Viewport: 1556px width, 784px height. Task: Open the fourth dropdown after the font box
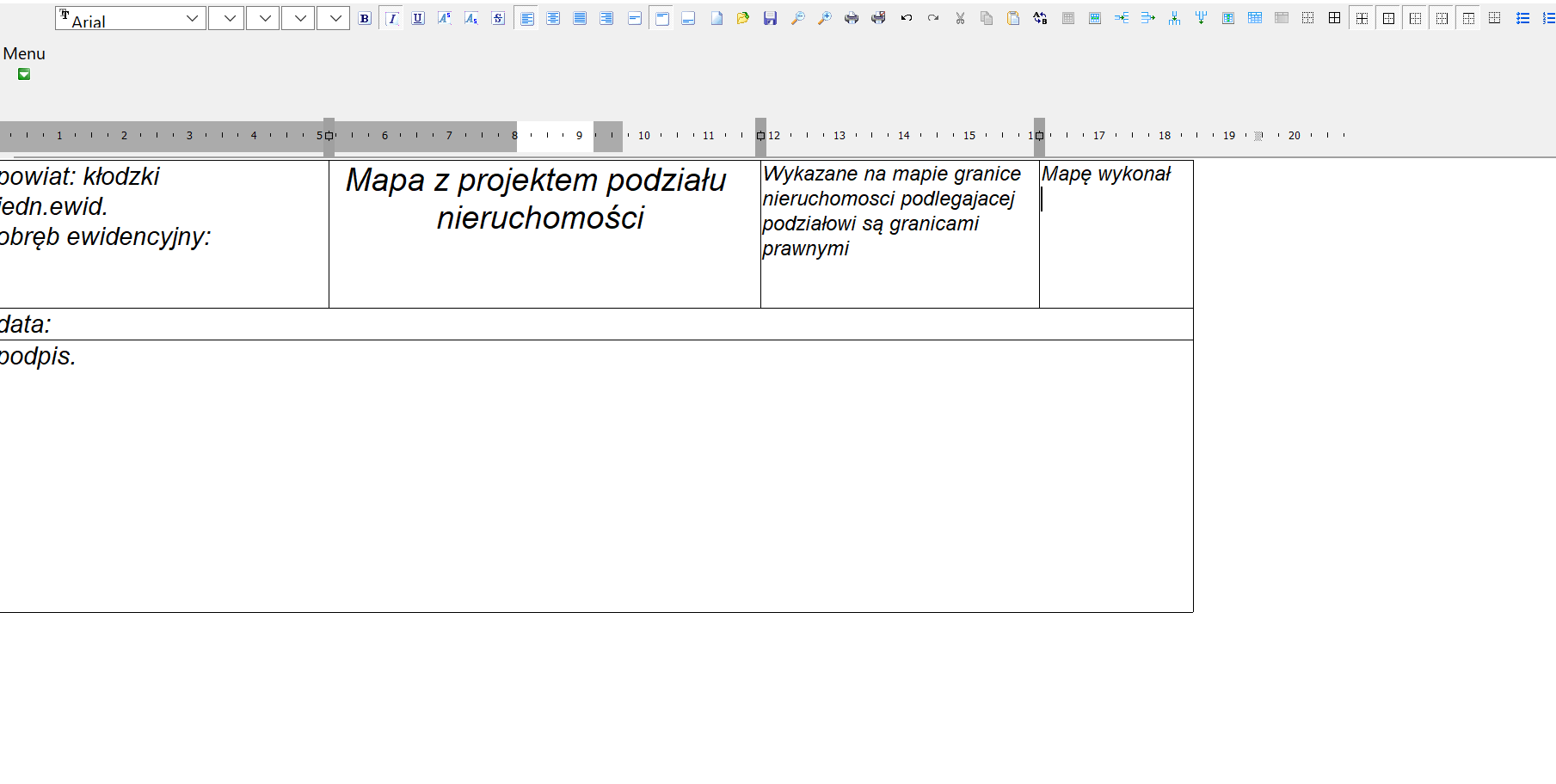click(x=333, y=18)
